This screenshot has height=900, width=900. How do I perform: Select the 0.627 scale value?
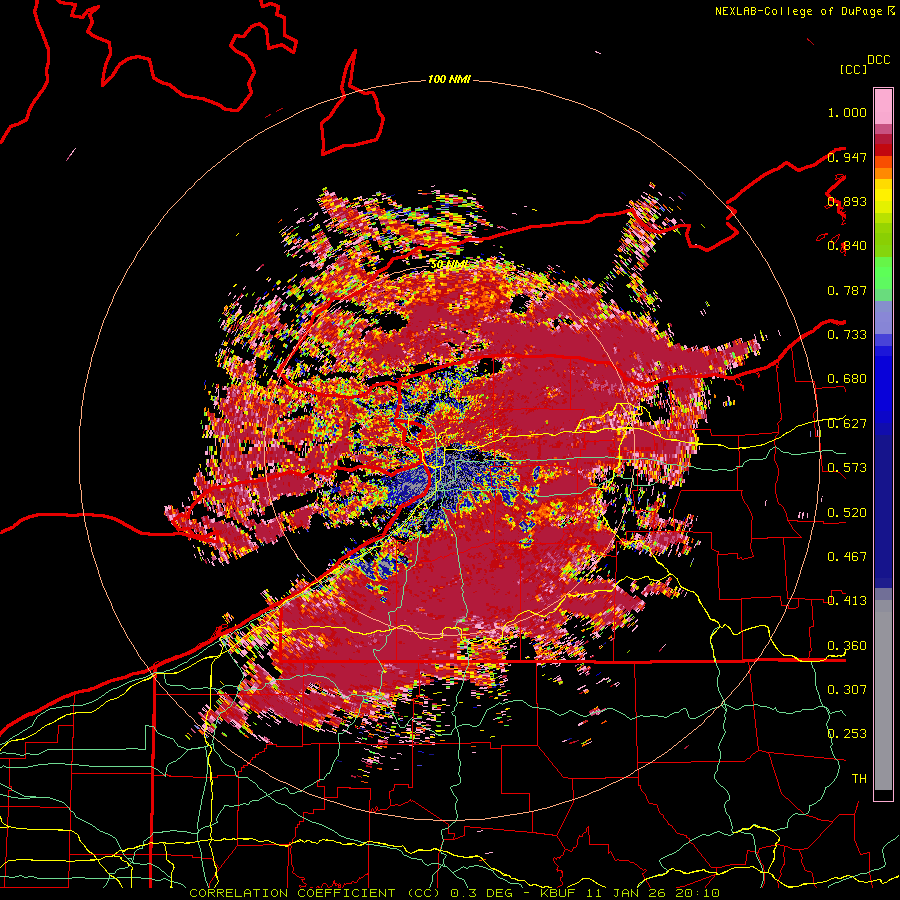tap(847, 424)
